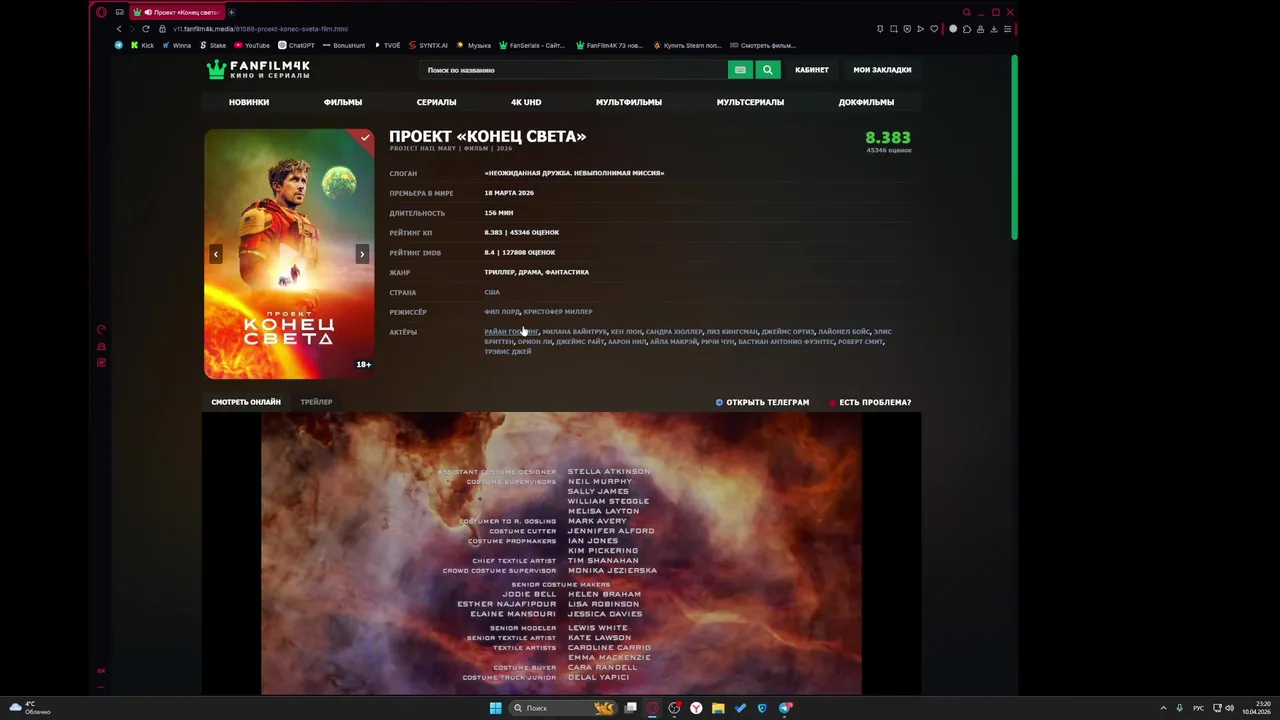Open ChatGPT bookmark in bookmarks bar
Image resolution: width=1280 pixels, height=720 pixels.
(296, 45)
